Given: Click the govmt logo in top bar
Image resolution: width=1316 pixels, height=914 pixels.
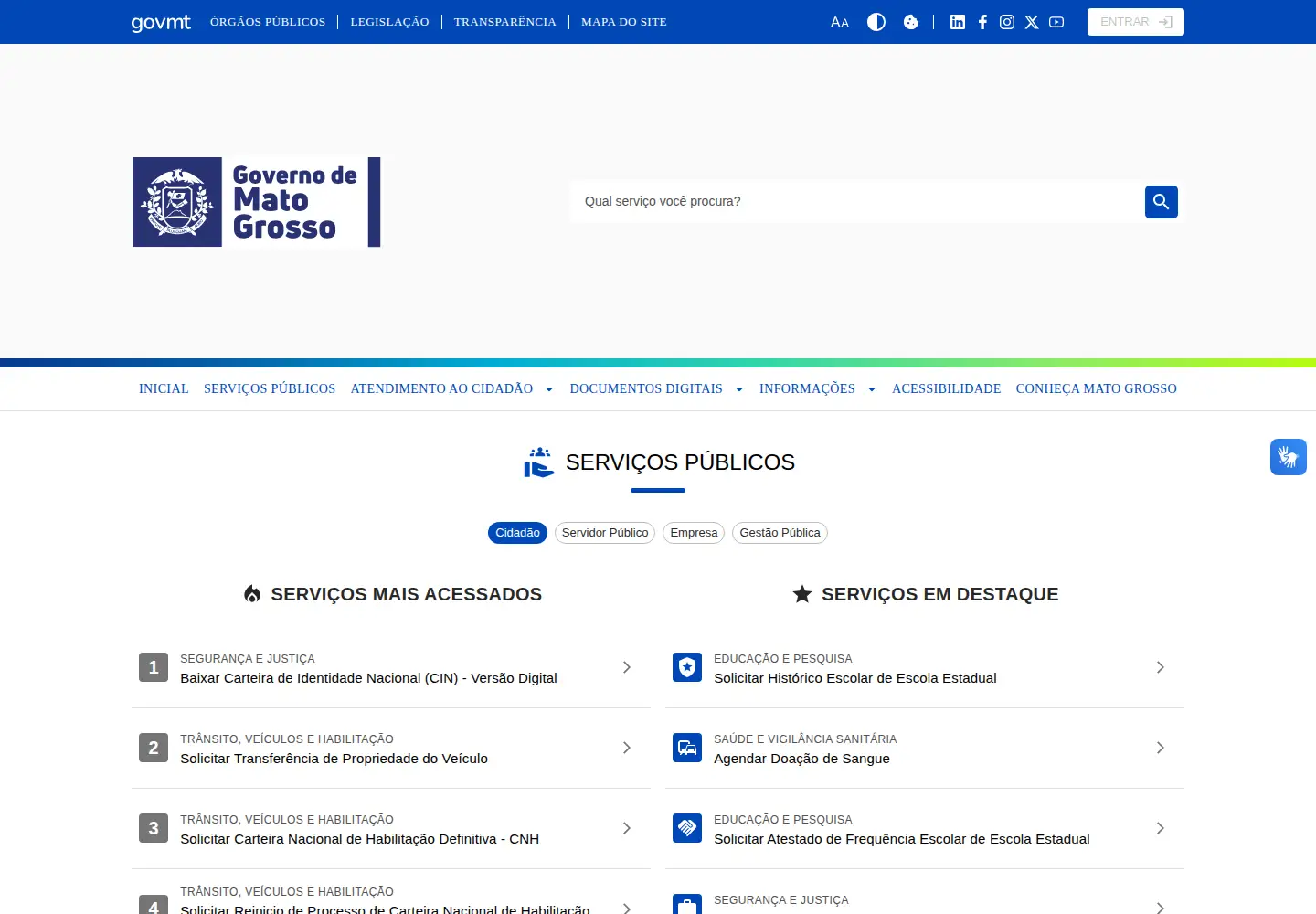Looking at the screenshot, I should (x=161, y=22).
